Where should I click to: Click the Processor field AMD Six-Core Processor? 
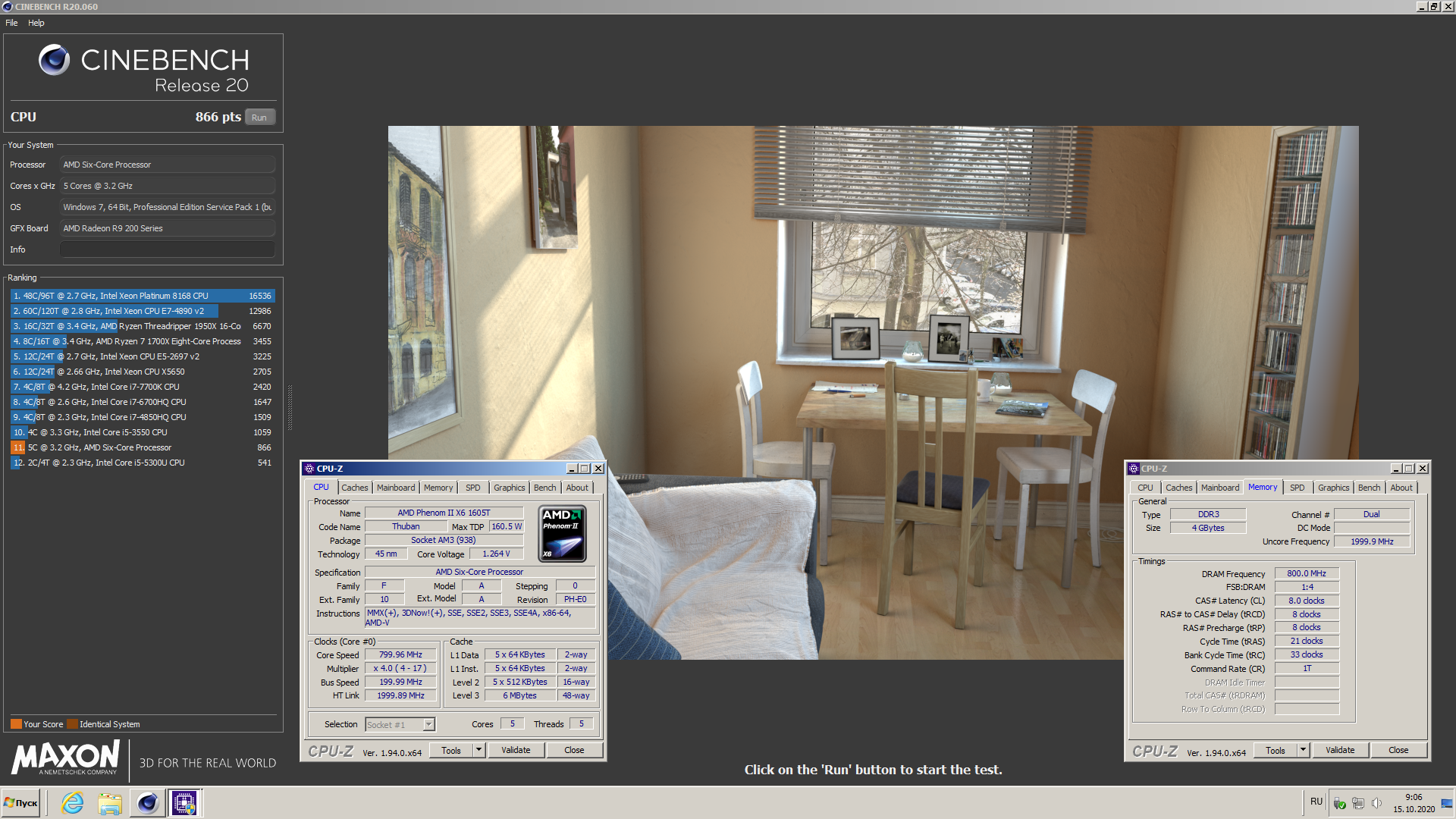coord(168,165)
